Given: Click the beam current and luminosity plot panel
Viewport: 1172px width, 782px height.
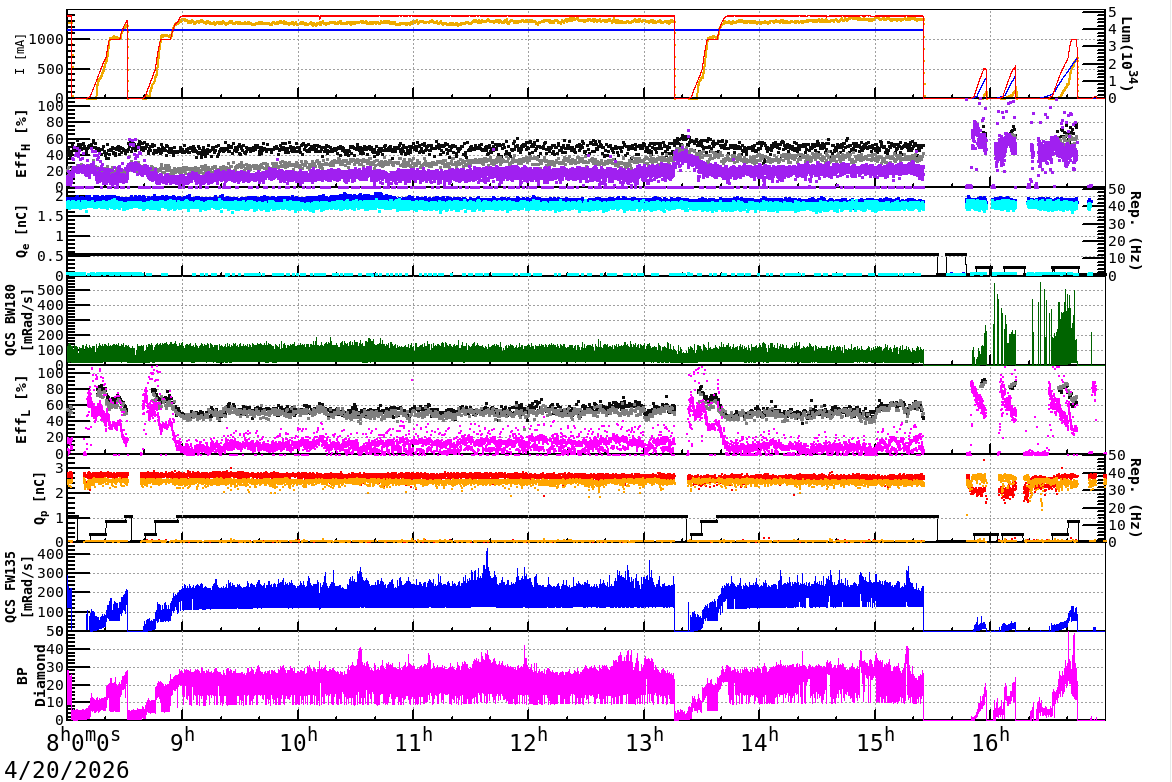Looking at the screenshot, I should pyautogui.click(x=585, y=54).
